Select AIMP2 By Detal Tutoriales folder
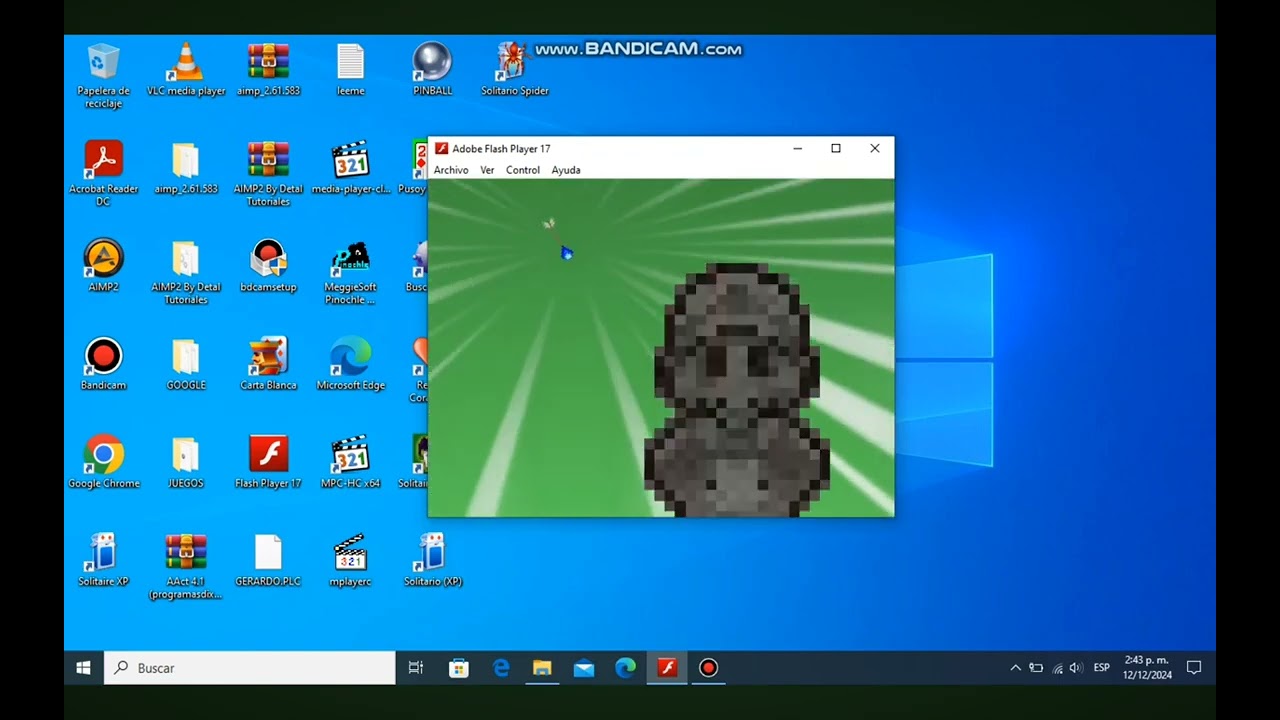This screenshot has height=720, width=1280. tap(186, 271)
